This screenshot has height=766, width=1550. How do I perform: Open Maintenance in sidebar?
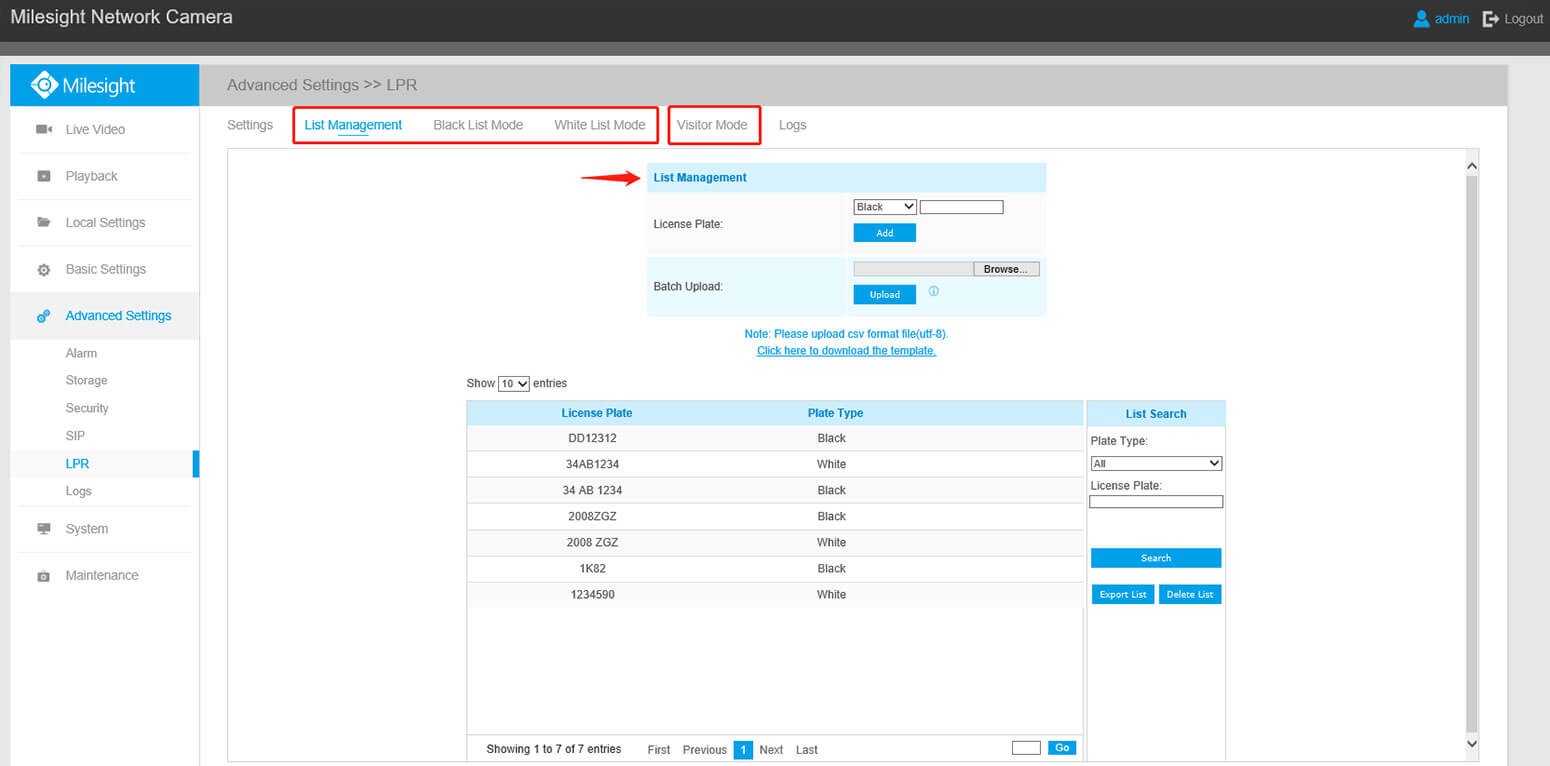pyautogui.click(x=104, y=575)
